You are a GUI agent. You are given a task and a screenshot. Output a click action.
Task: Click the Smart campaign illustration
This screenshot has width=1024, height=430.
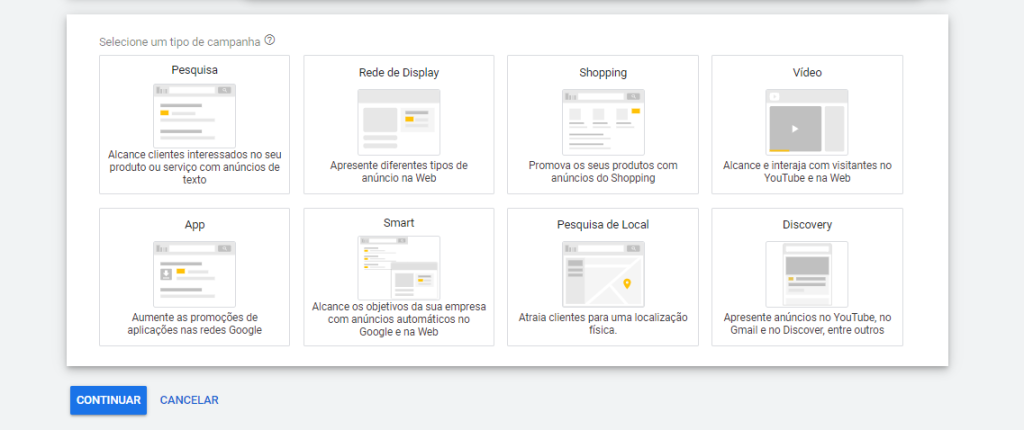tap(398, 268)
